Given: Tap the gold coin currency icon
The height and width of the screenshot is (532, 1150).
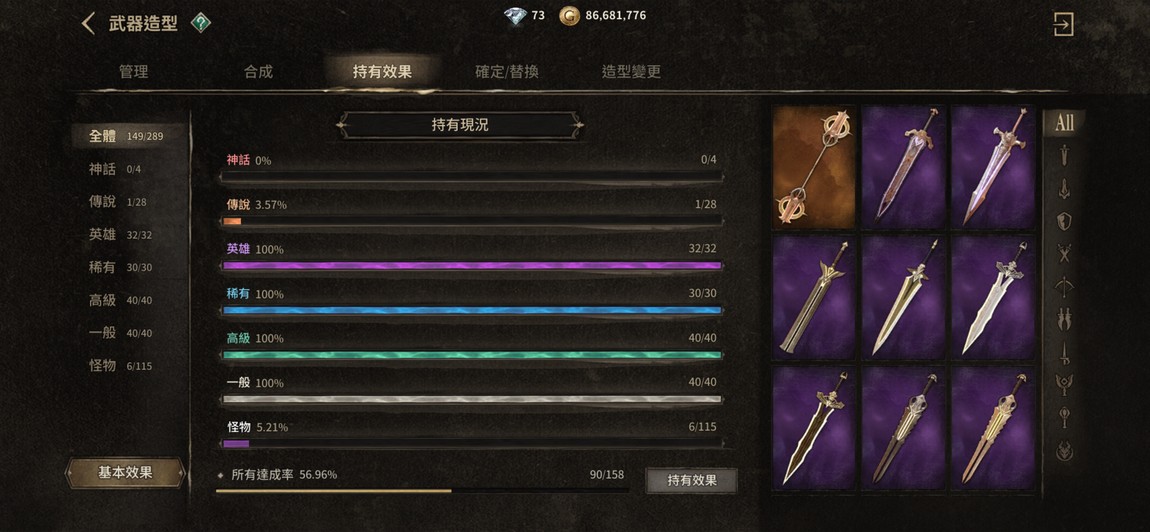Looking at the screenshot, I should pos(569,15).
